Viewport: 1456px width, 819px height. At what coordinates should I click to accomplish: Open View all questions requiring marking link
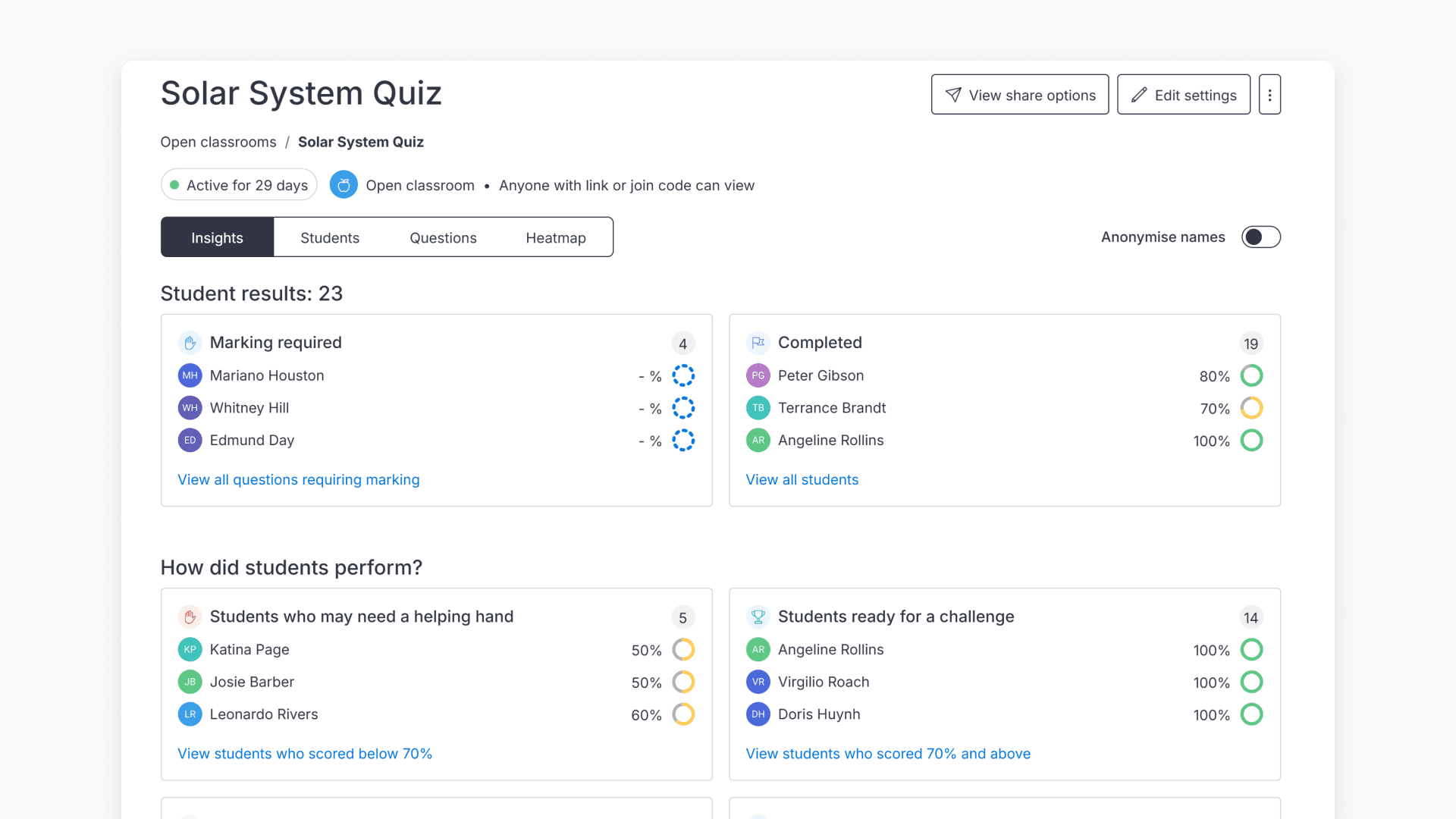299,480
